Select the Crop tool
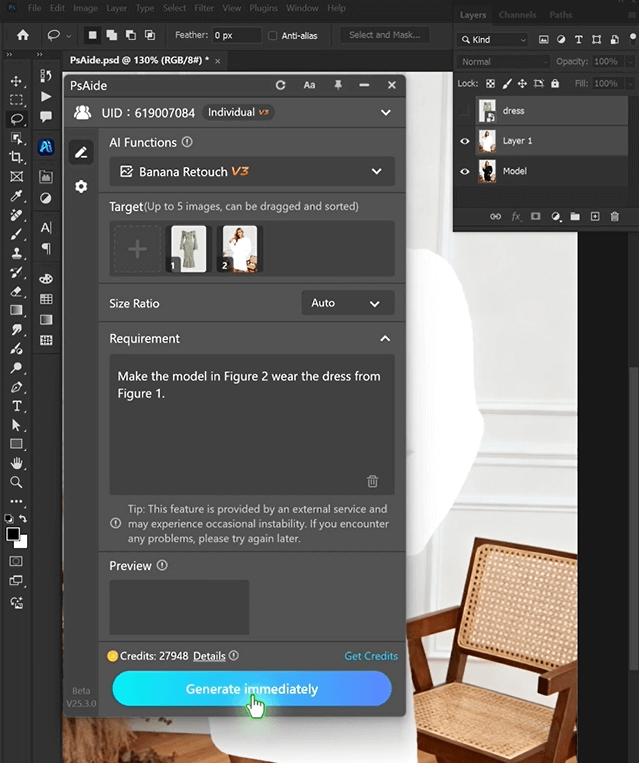 pos(16,157)
